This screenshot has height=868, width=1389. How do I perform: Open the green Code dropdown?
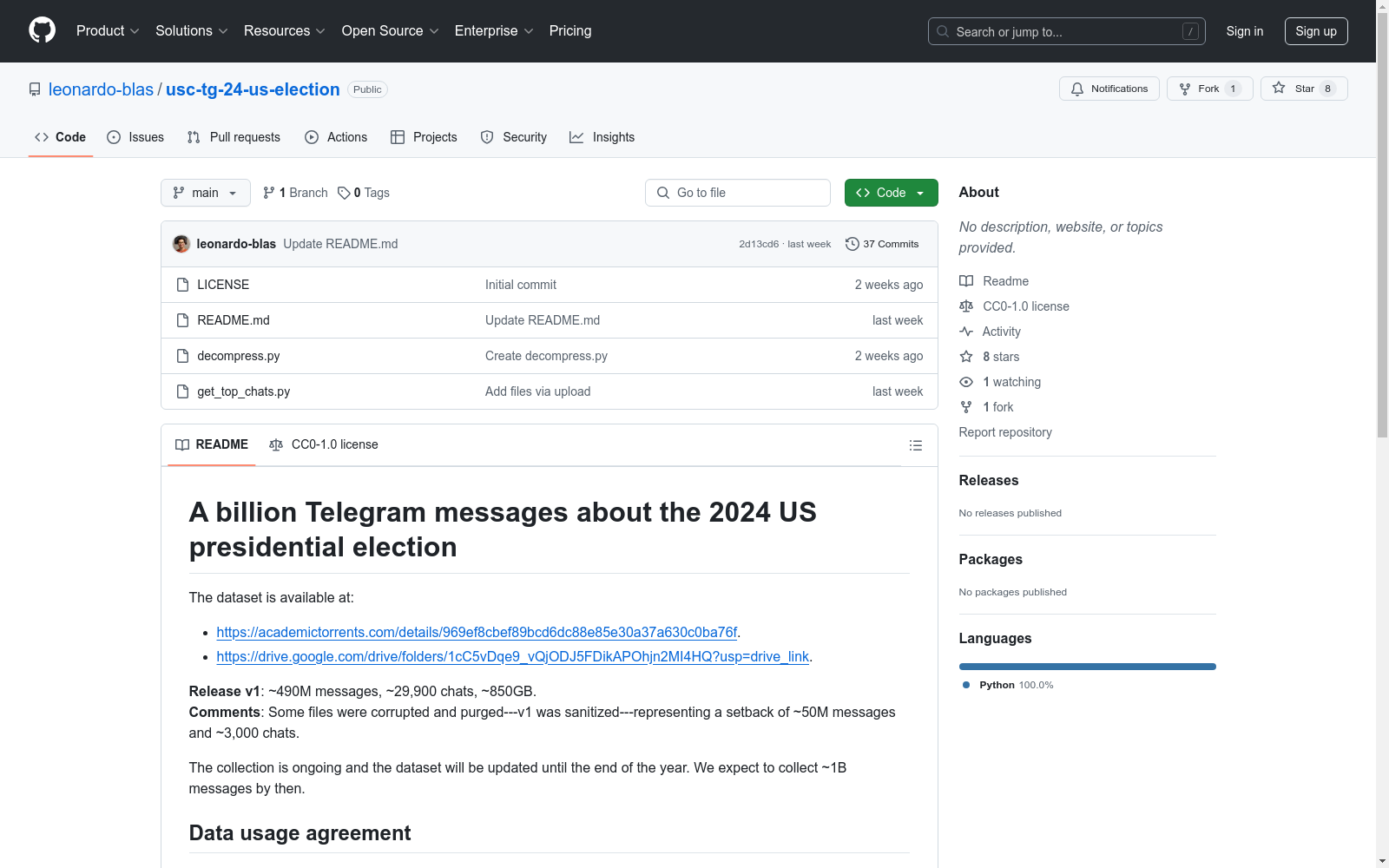891,193
